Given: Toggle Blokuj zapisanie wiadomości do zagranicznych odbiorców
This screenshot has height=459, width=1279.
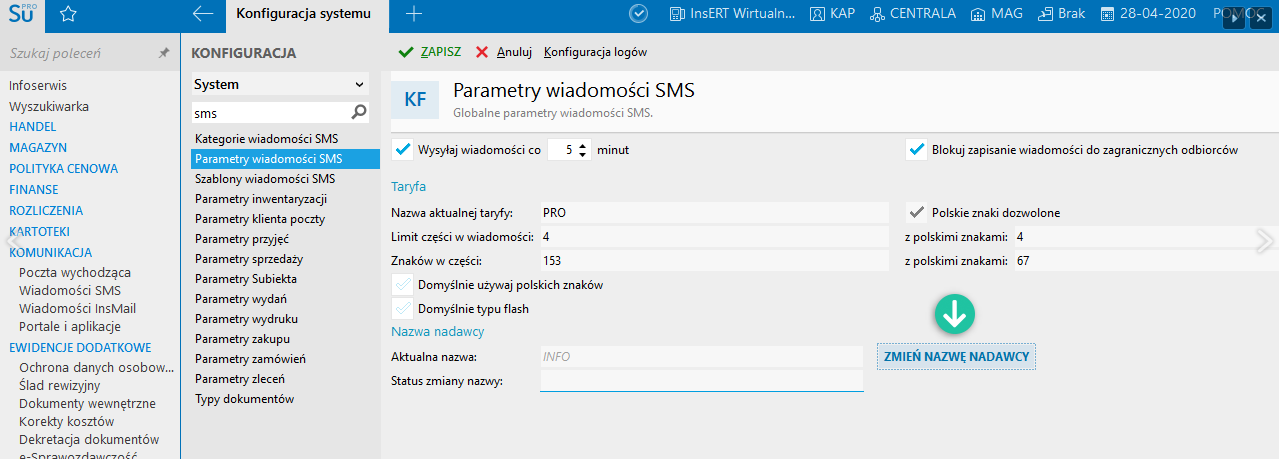Looking at the screenshot, I should (916, 150).
